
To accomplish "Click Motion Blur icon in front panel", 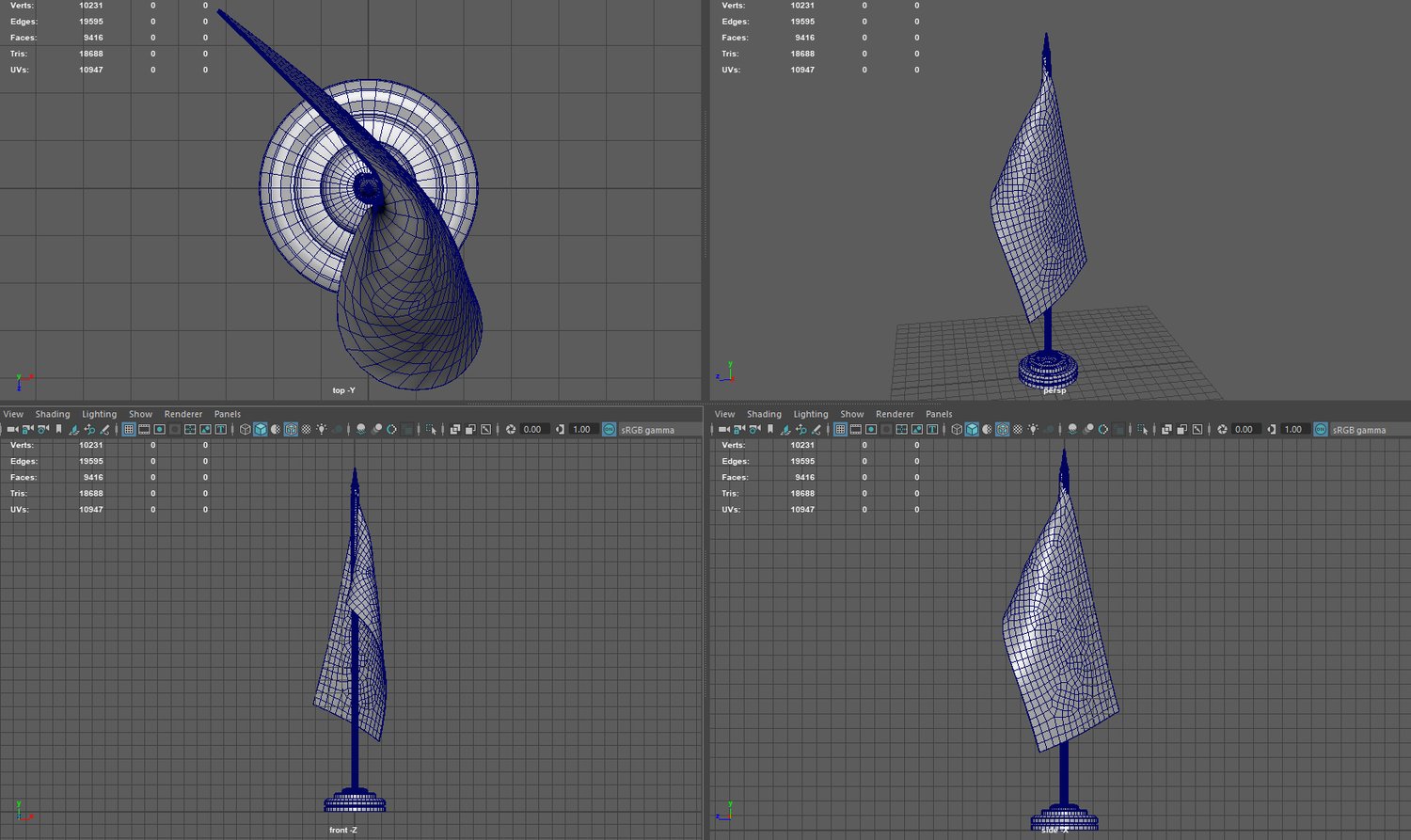I will point(376,430).
